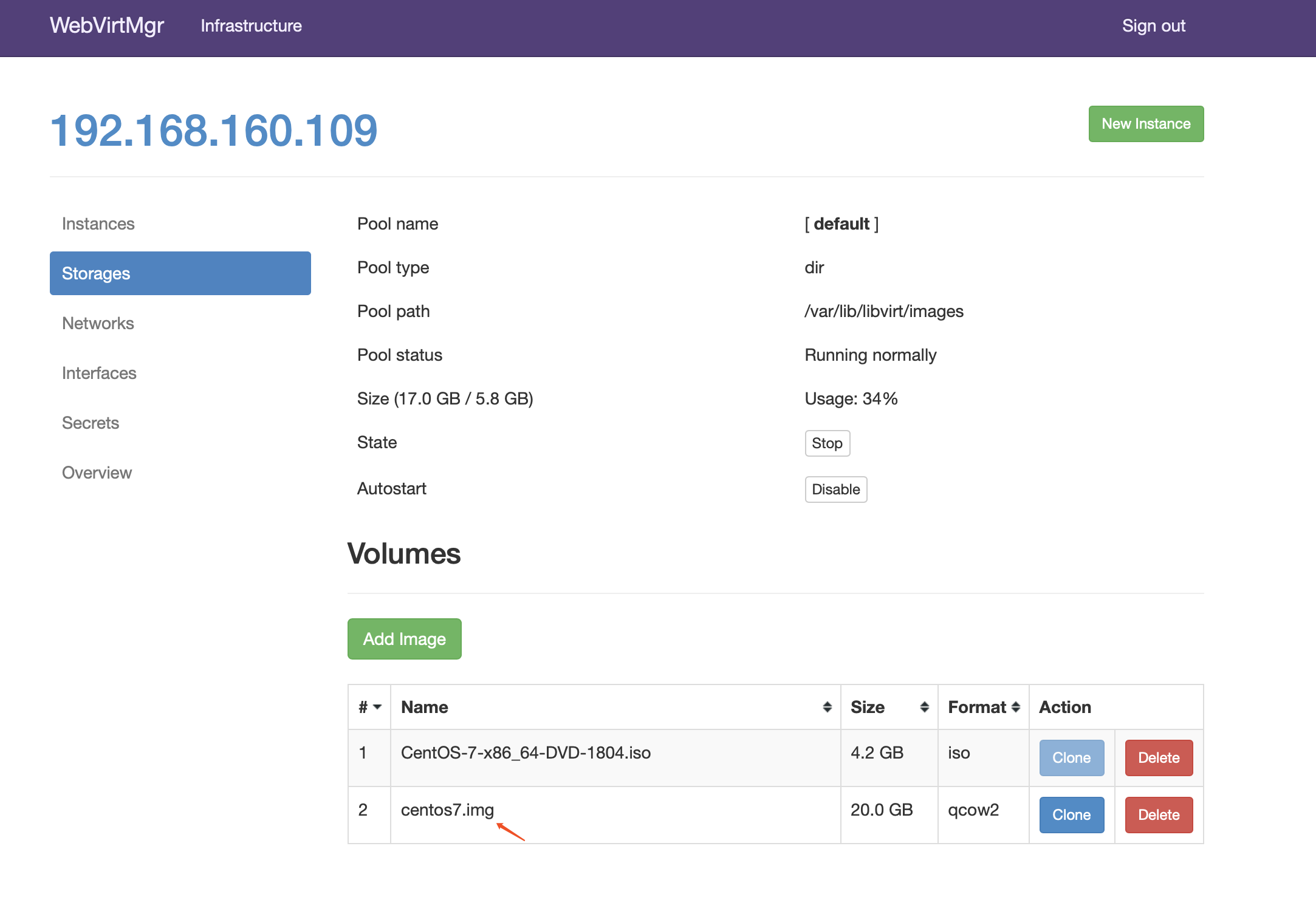The image size is (1316, 911).
Task: Disable pool autostart
Action: pyautogui.click(x=835, y=490)
